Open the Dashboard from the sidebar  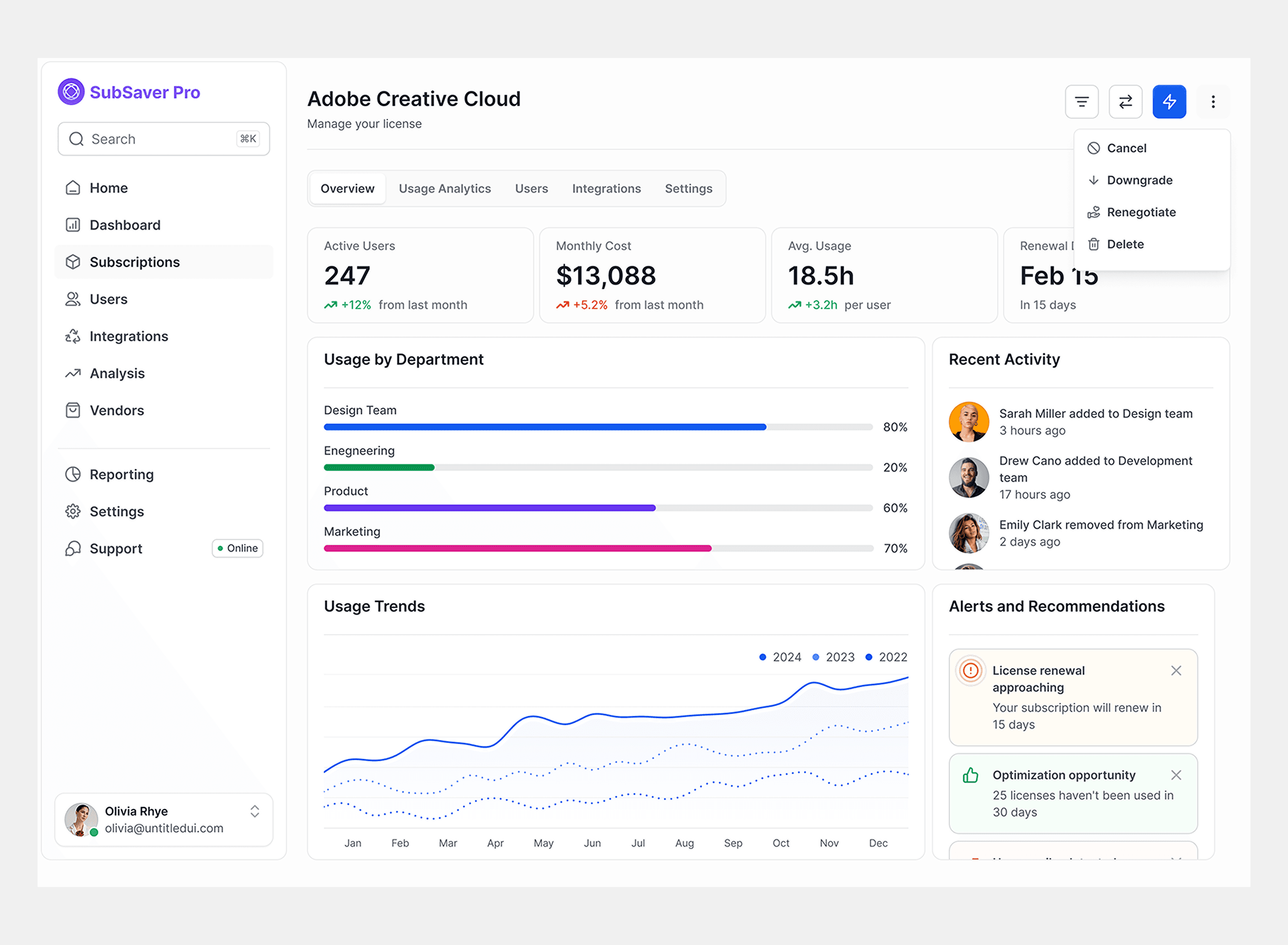pyautogui.click(x=125, y=225)
